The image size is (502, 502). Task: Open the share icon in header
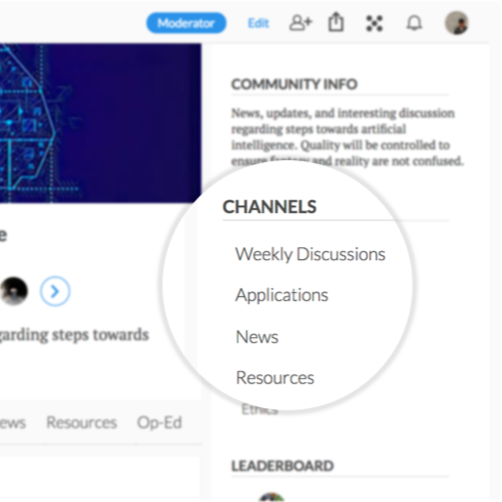[x=336, y=22]
